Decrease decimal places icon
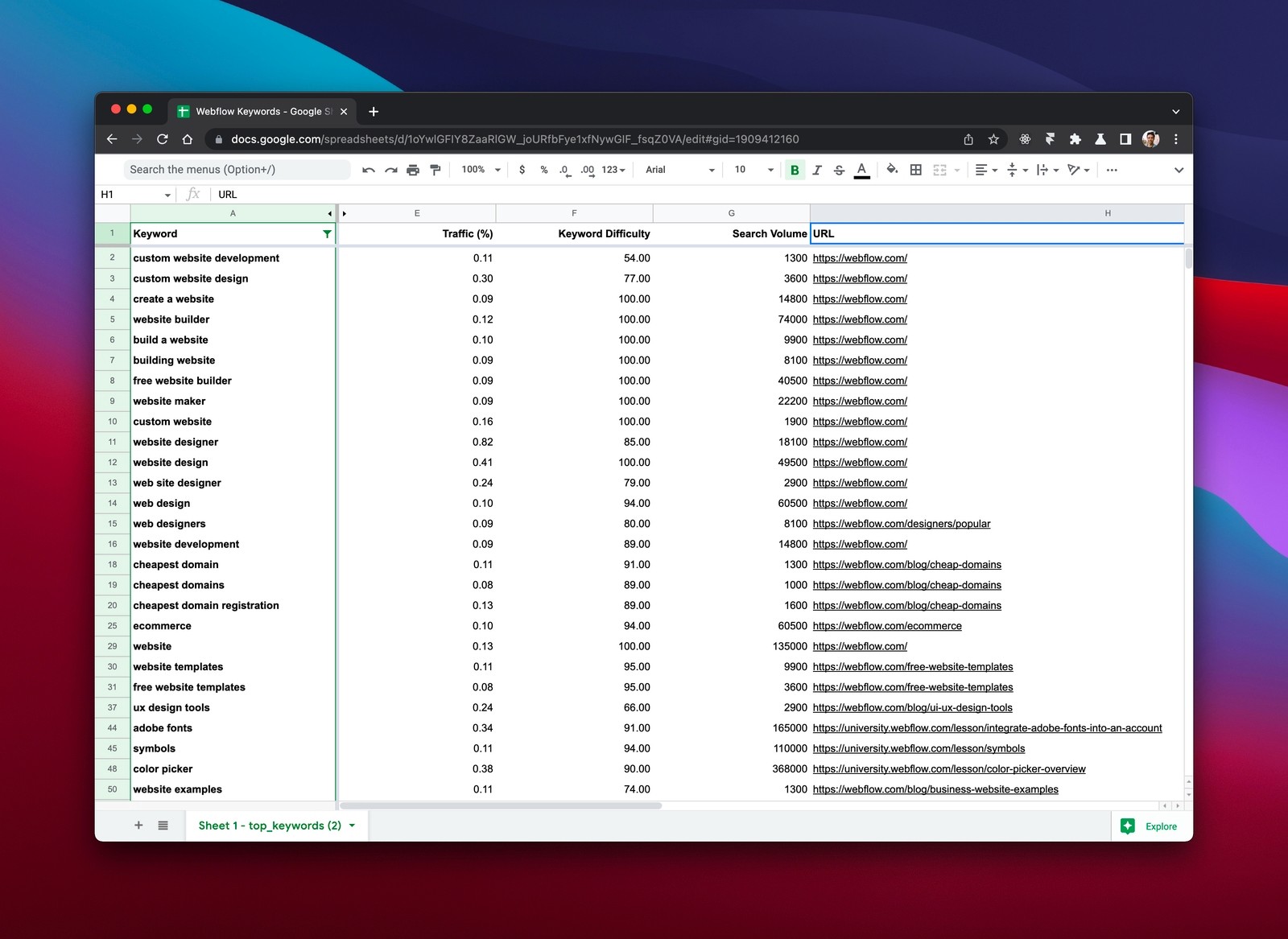 [564, 170]
